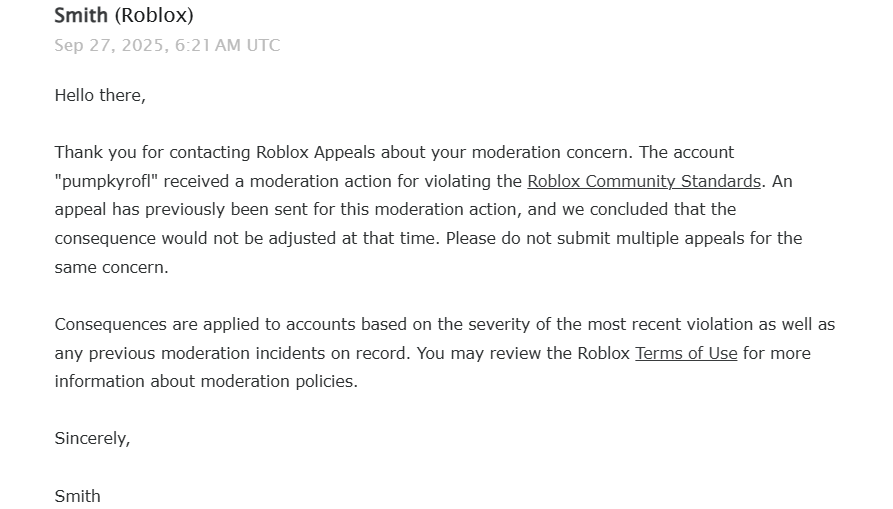Click the Please do not submit multiple appeals sentence

pos(624,238)
